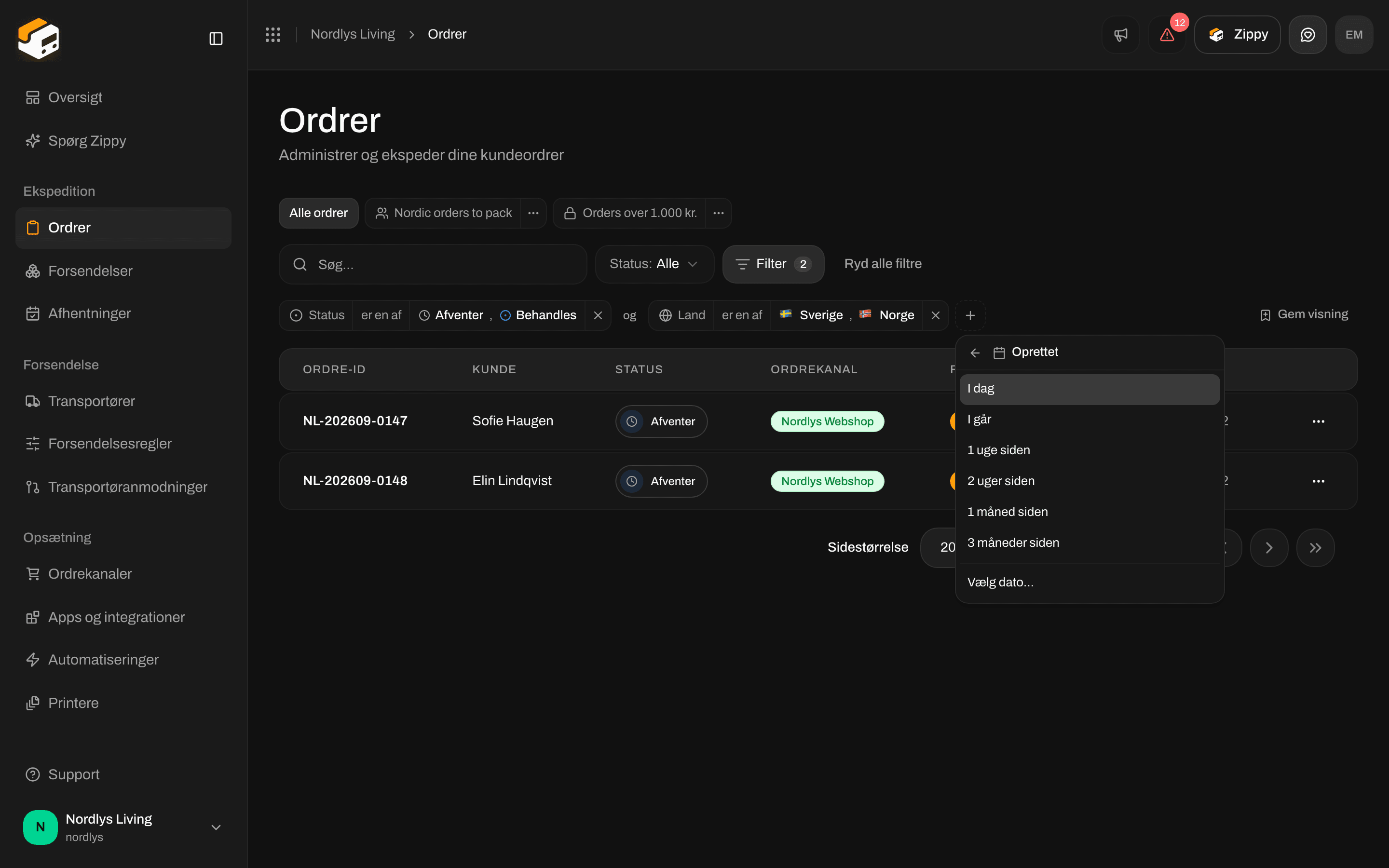Change the 'er en af' operator for Land

(x=742, y=315)
